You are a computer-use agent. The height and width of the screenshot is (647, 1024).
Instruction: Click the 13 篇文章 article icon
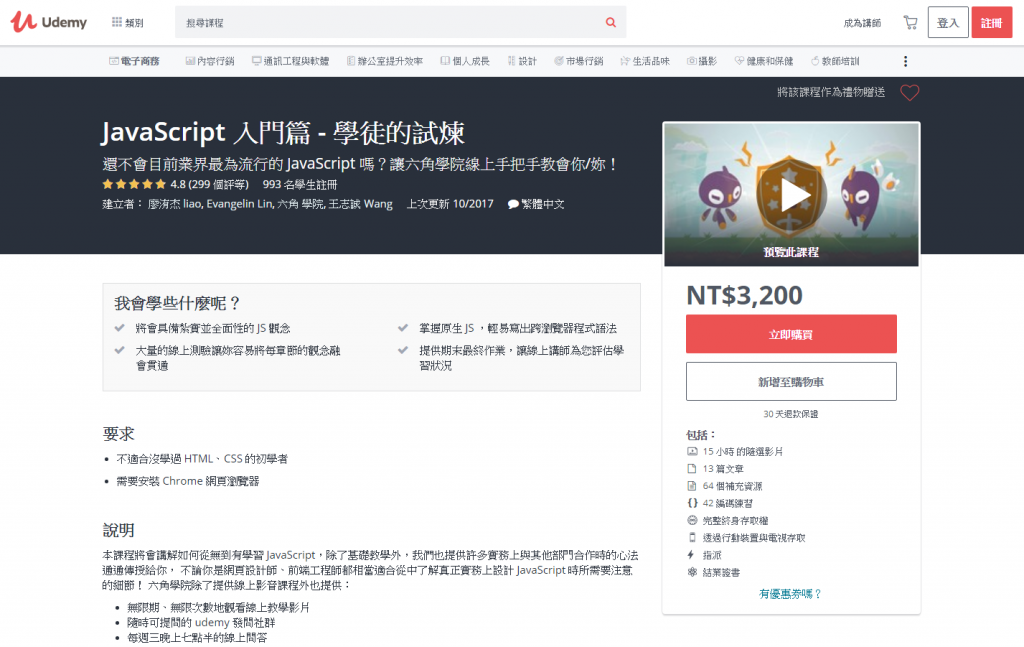pyautogui.click(x=692, y=469)
